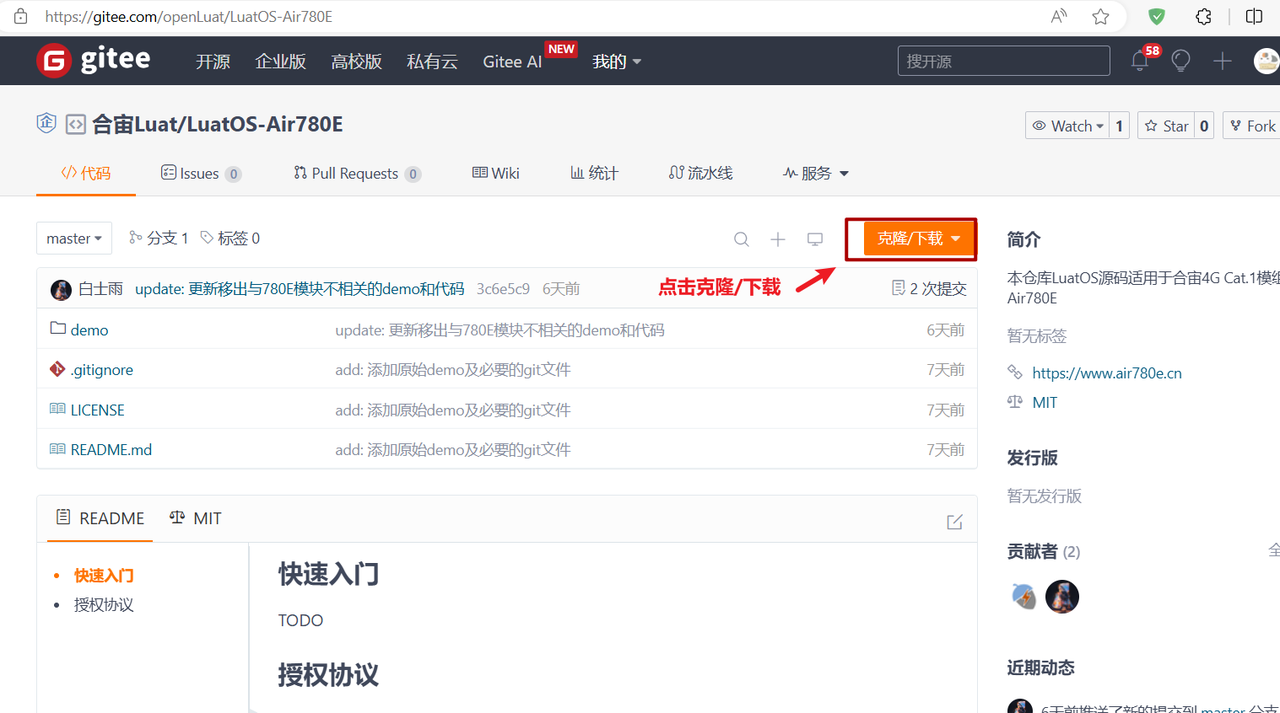View 标签 0 tags link

(x=231, y=238)
